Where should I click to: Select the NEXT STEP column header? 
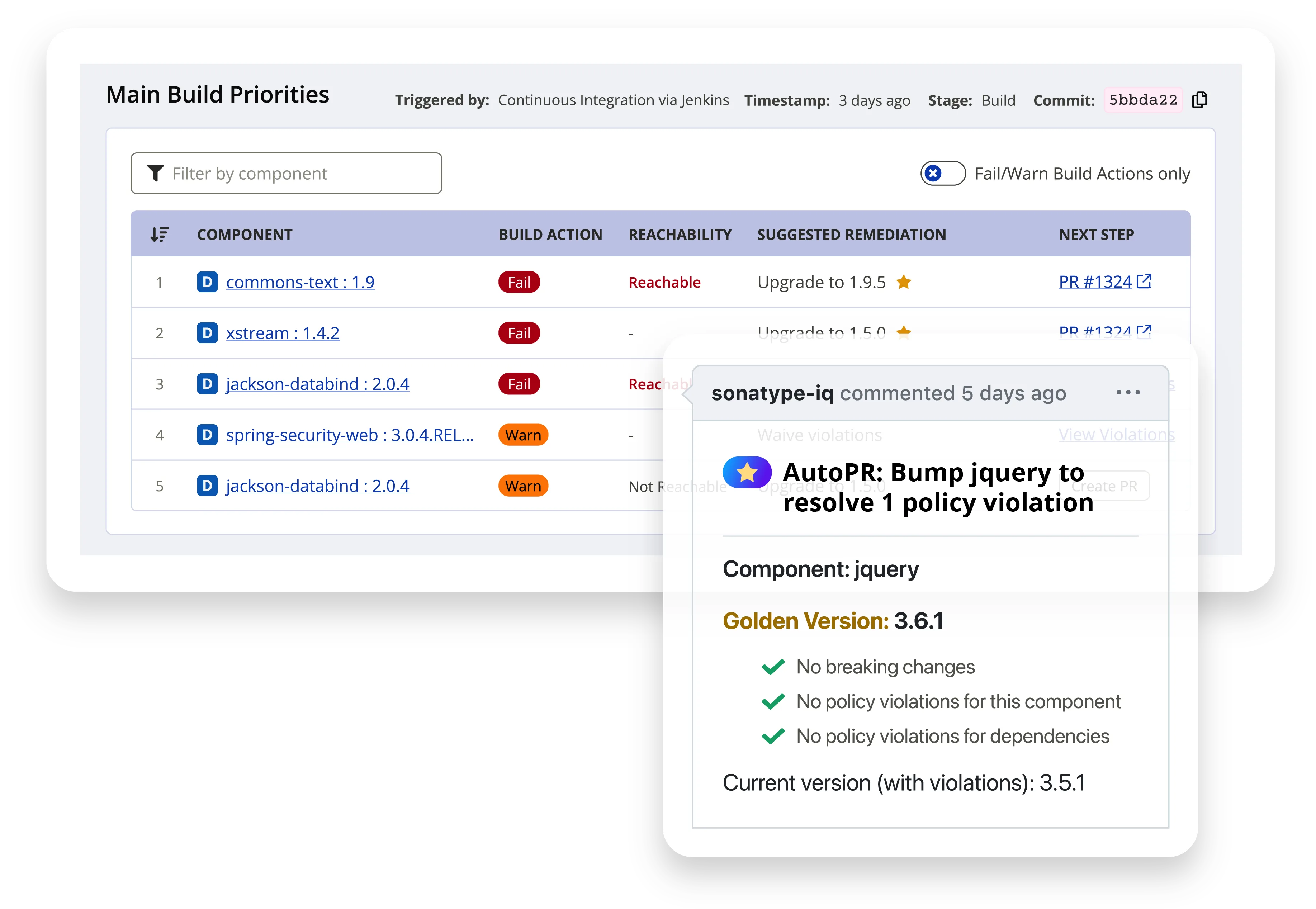pyautogui.click(x=1096, y=233)
